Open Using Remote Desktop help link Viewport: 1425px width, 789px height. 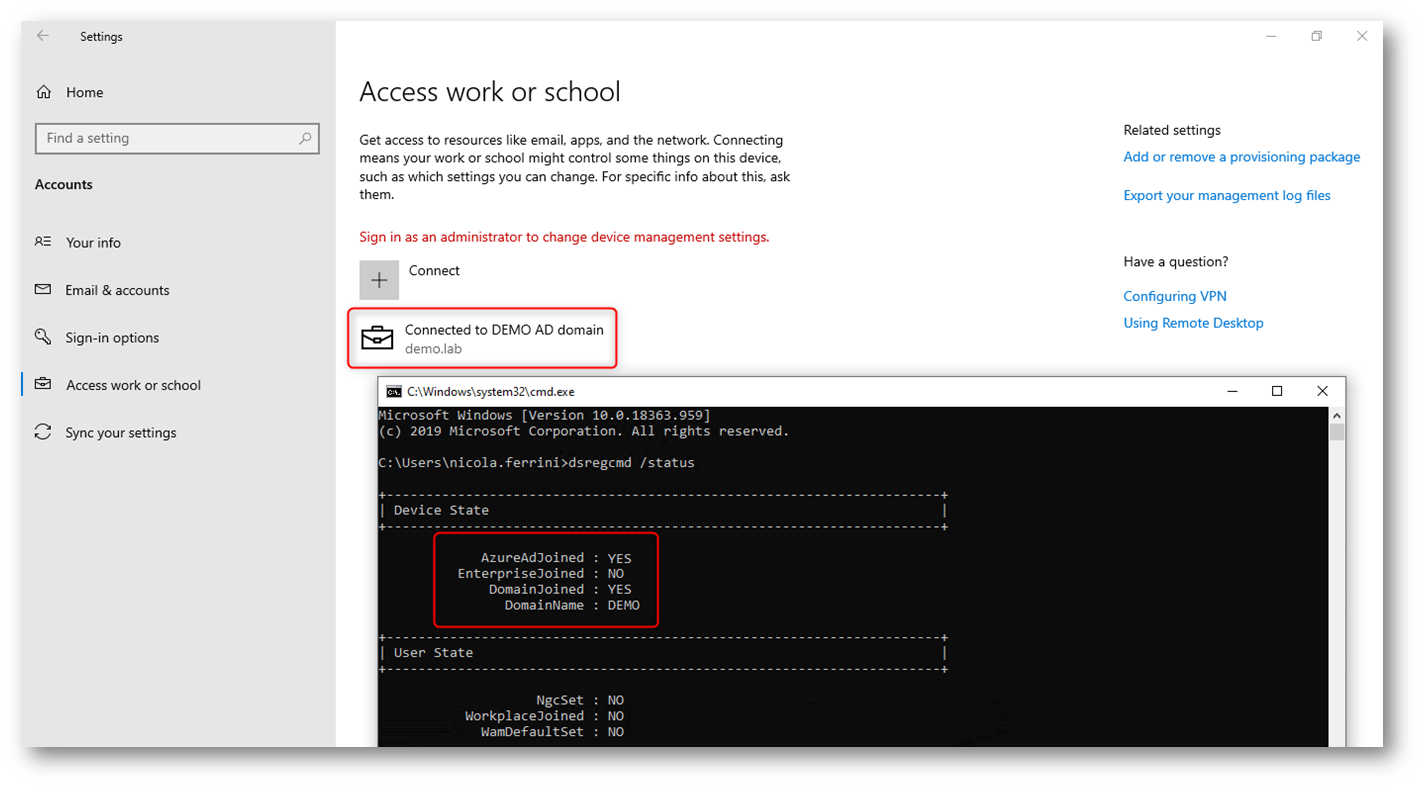tap(1193, 323)
